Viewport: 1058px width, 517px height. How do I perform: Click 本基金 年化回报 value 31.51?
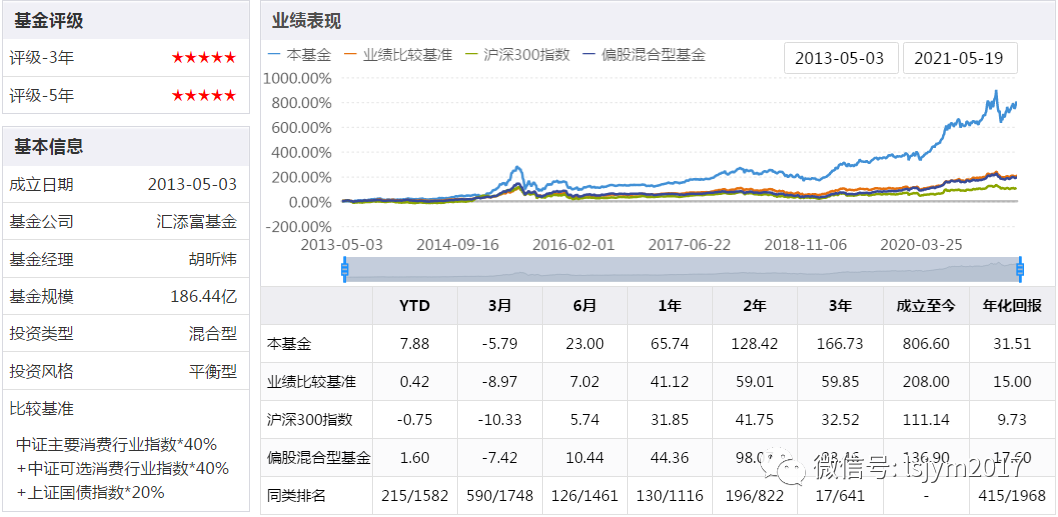(x=1011, y=344)
